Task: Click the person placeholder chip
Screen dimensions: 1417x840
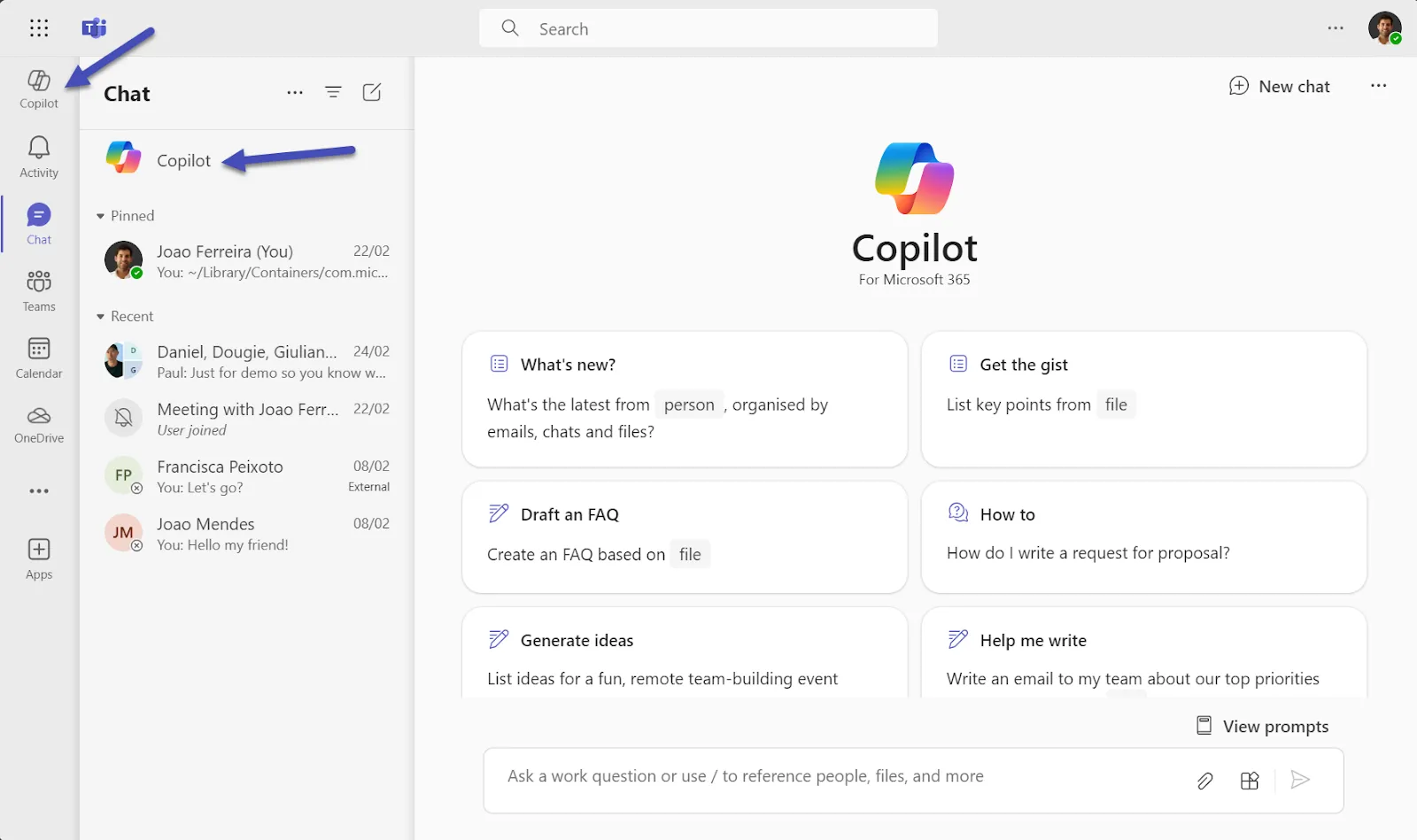Action: pos(689,405)
